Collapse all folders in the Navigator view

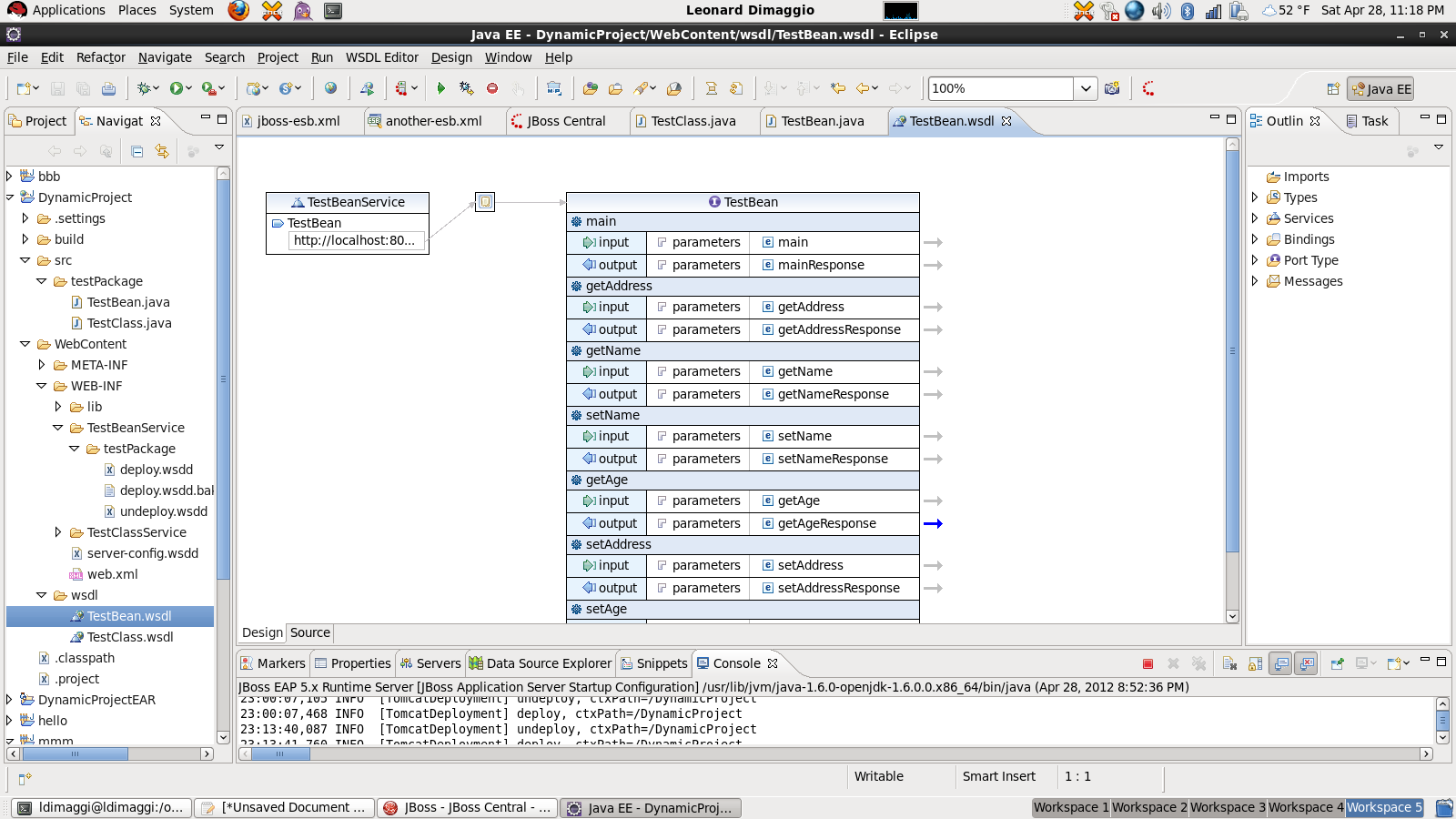(x=136, y=151)
